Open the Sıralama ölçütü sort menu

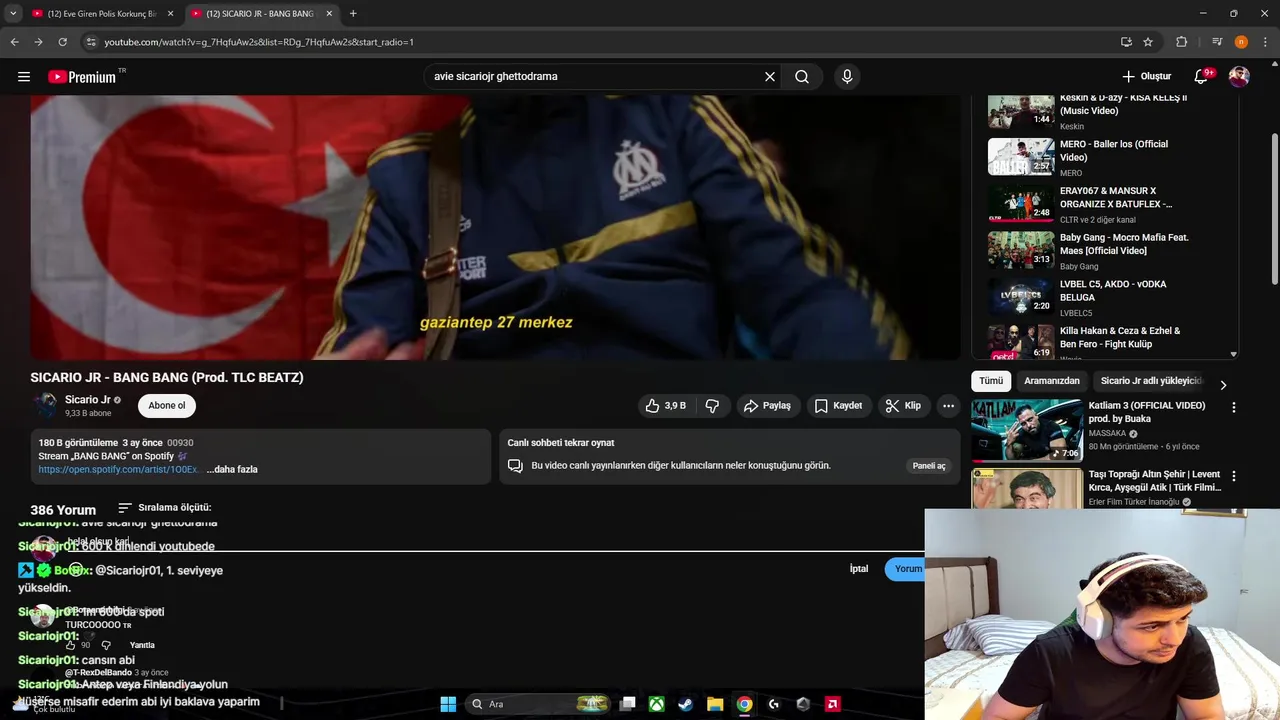click(165, 508)
